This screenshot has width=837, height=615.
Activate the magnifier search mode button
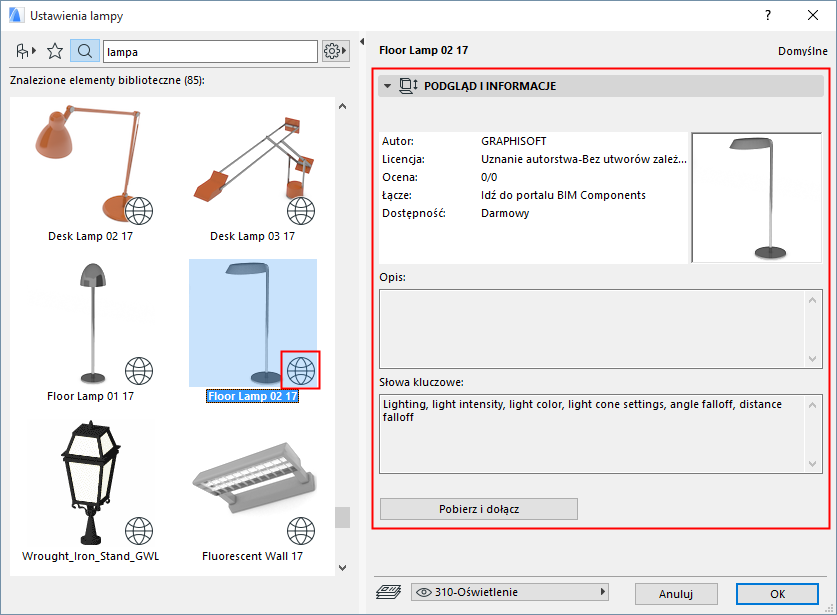click(84, 51)
